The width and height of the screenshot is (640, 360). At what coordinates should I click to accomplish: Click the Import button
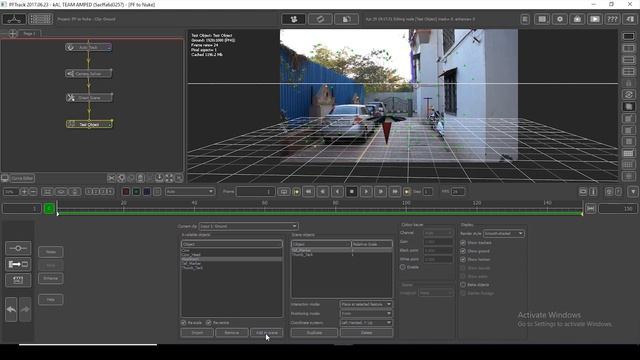click(197, 333)
